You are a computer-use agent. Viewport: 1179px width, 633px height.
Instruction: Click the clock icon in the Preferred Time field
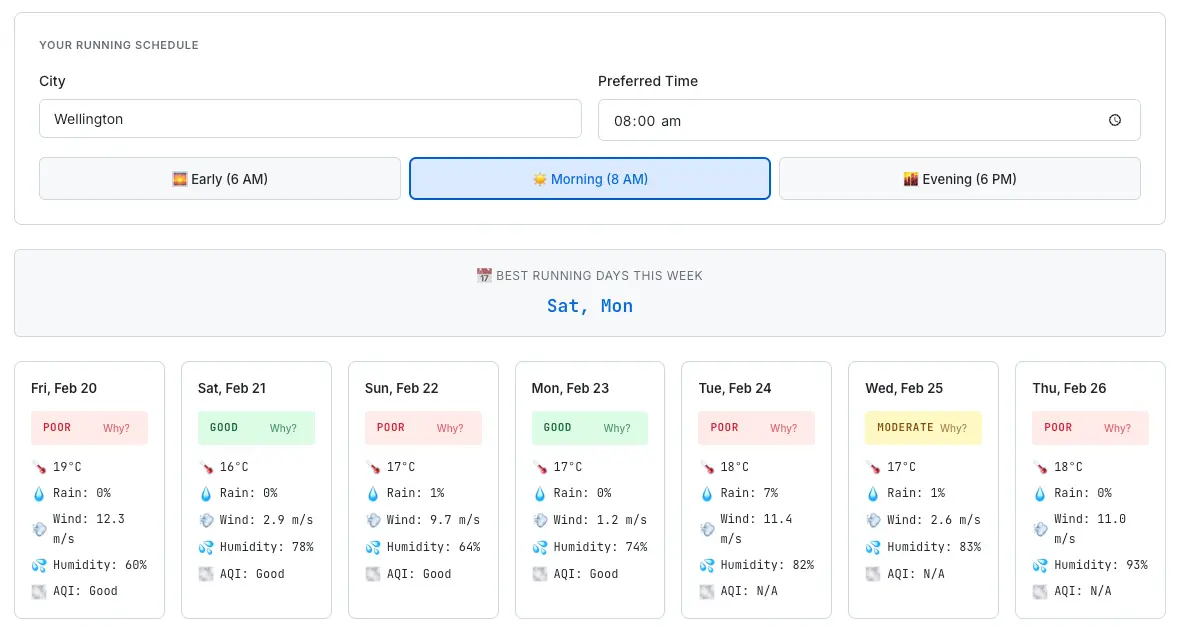[x=1115, y=119]
